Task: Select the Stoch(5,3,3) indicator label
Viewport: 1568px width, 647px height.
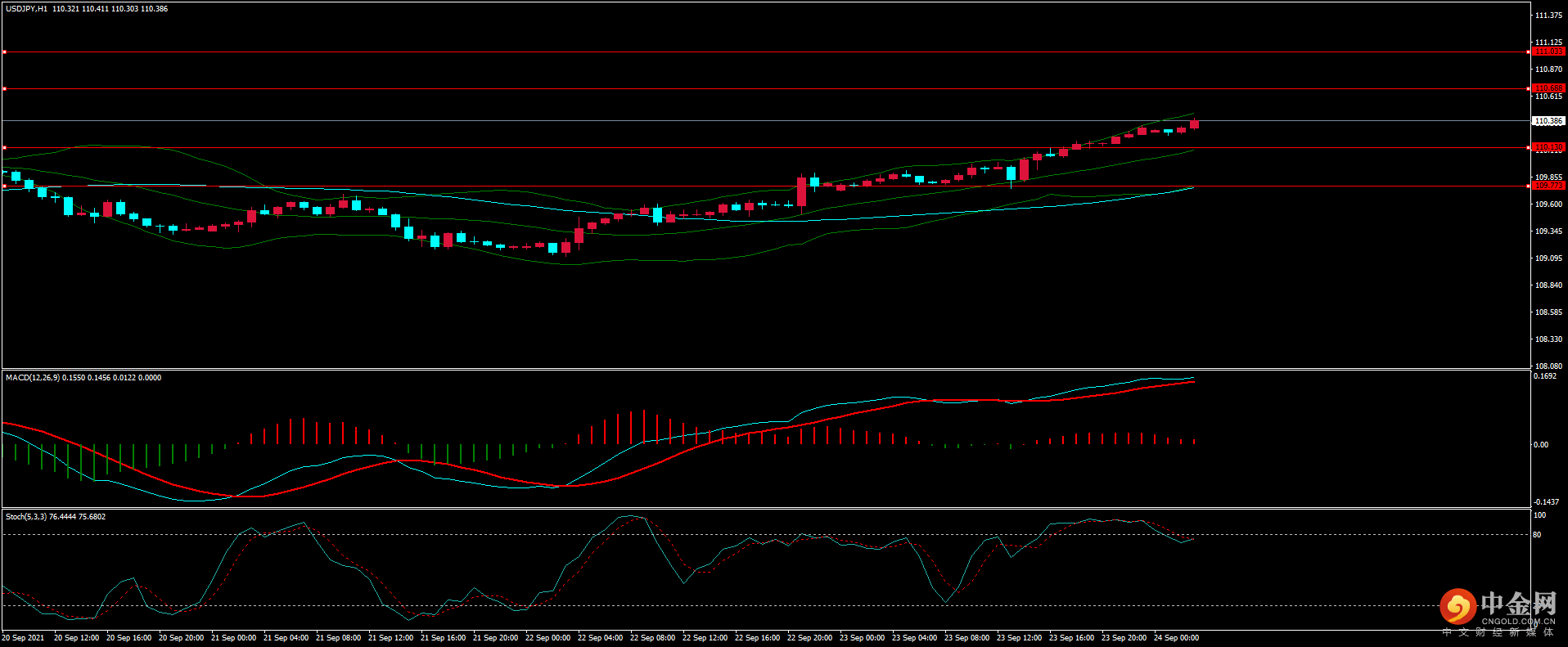Action: click(x=26, y=517)
